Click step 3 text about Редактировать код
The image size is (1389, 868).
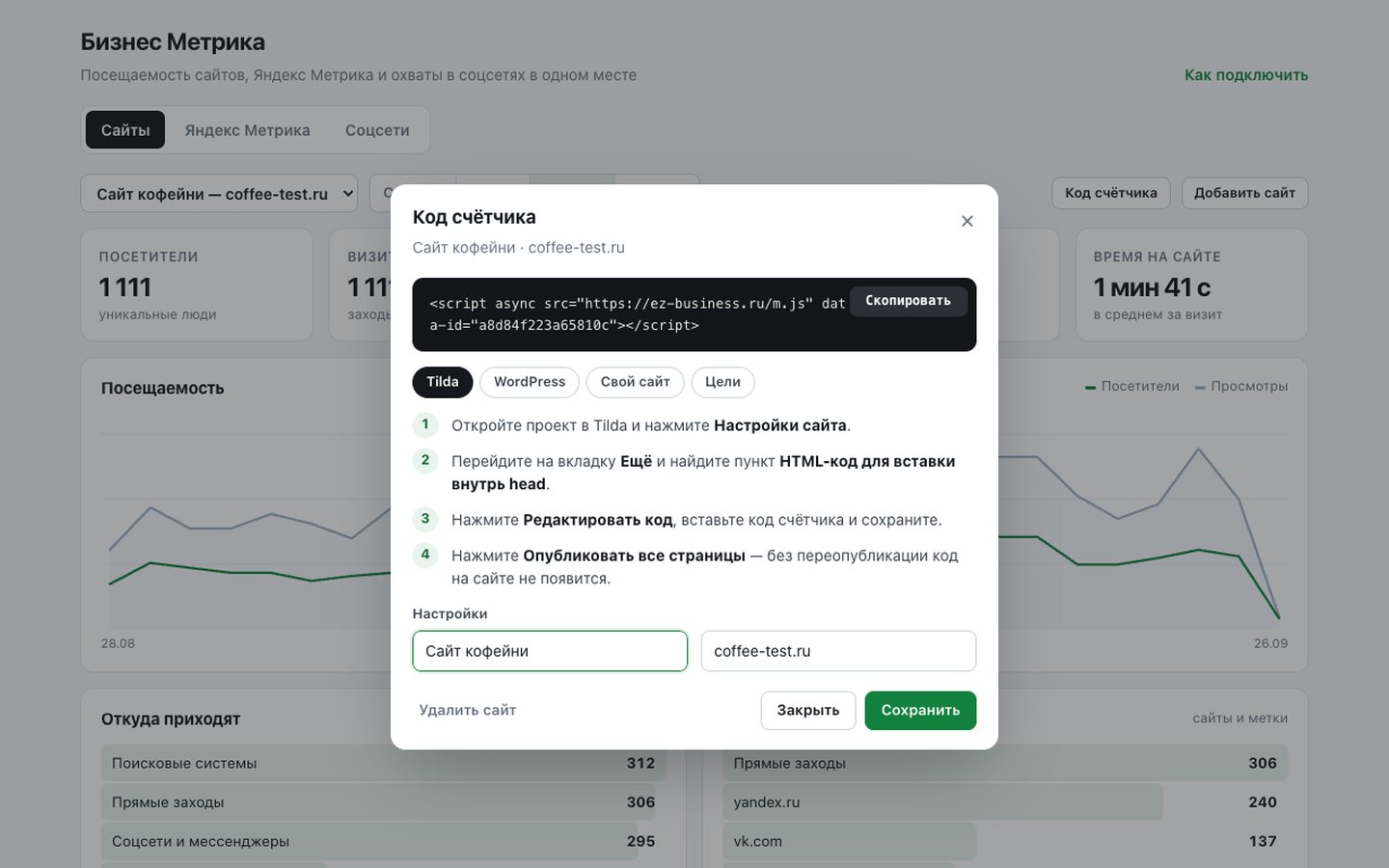pos(696,520)
